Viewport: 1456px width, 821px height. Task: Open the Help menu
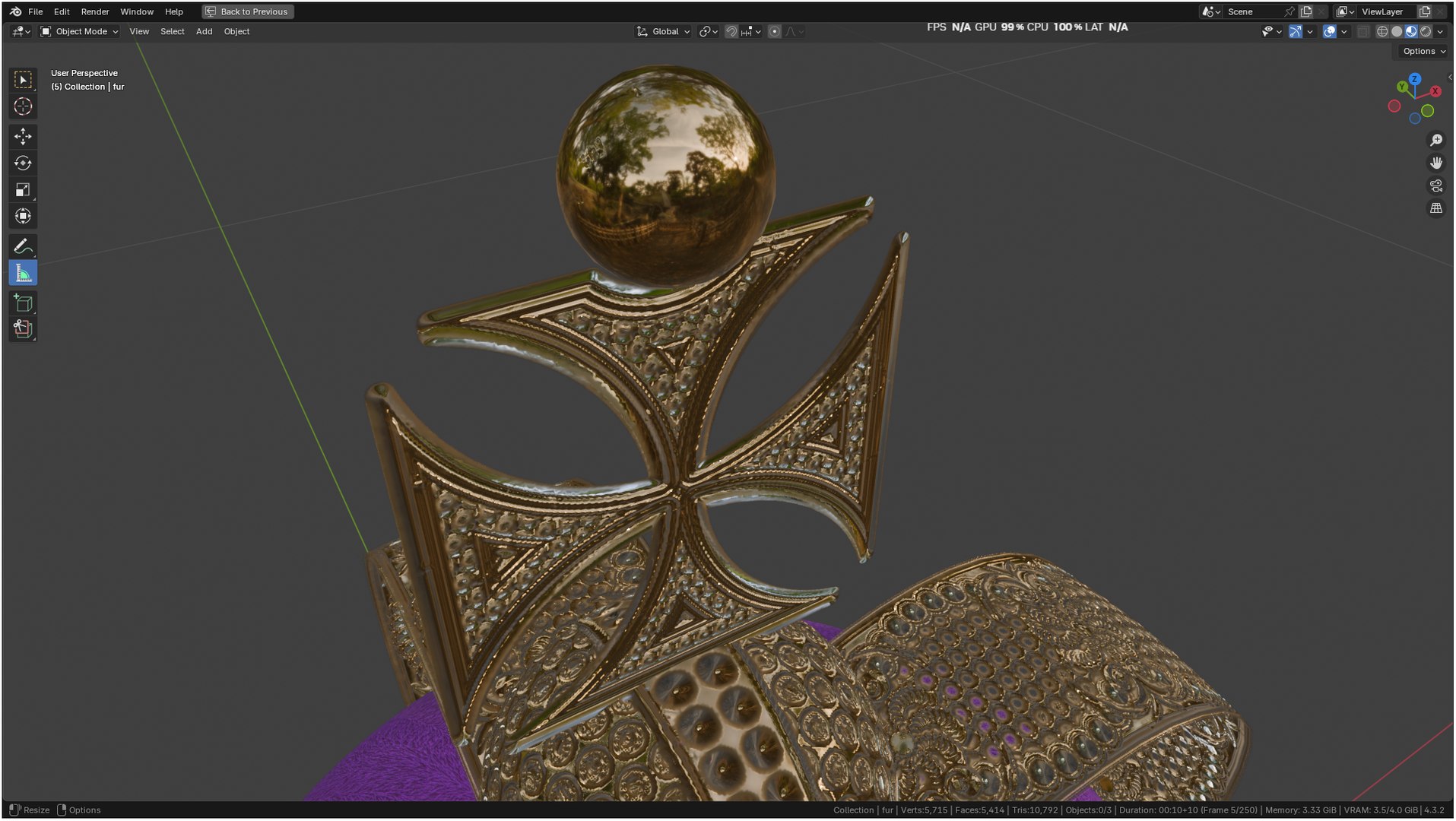[174, 11]
